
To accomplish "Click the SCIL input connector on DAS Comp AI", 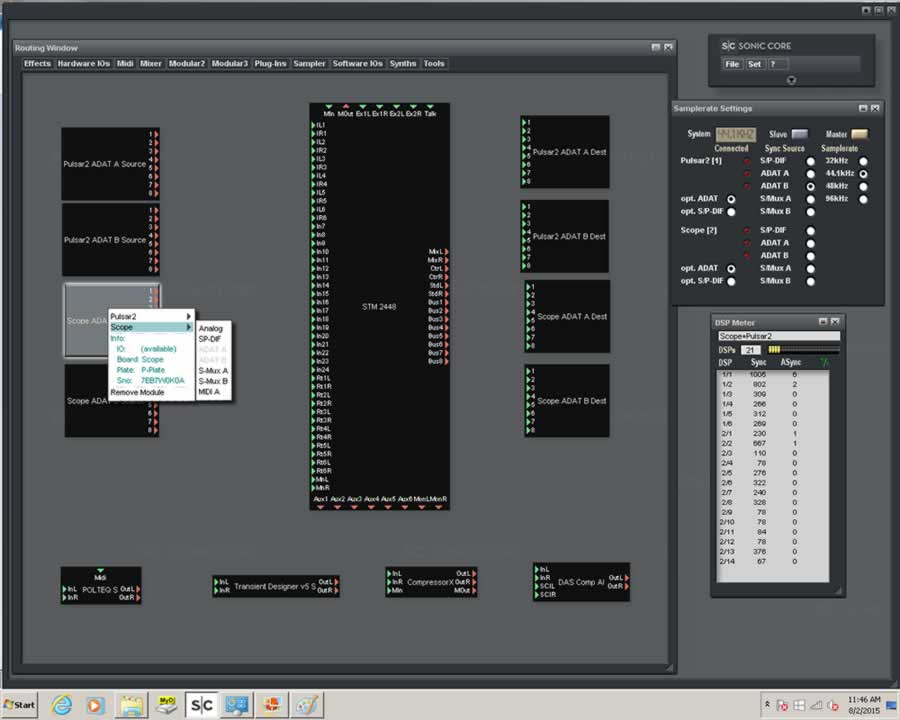I will point(537,586).
